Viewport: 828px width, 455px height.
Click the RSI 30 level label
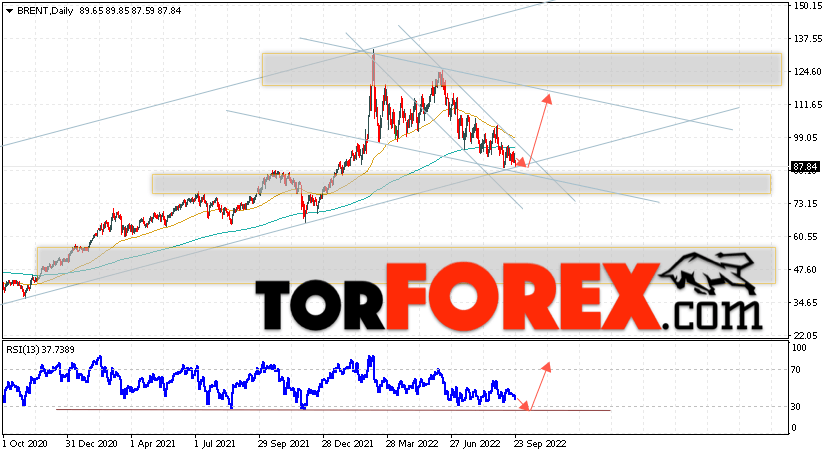(x=796, y=406)
